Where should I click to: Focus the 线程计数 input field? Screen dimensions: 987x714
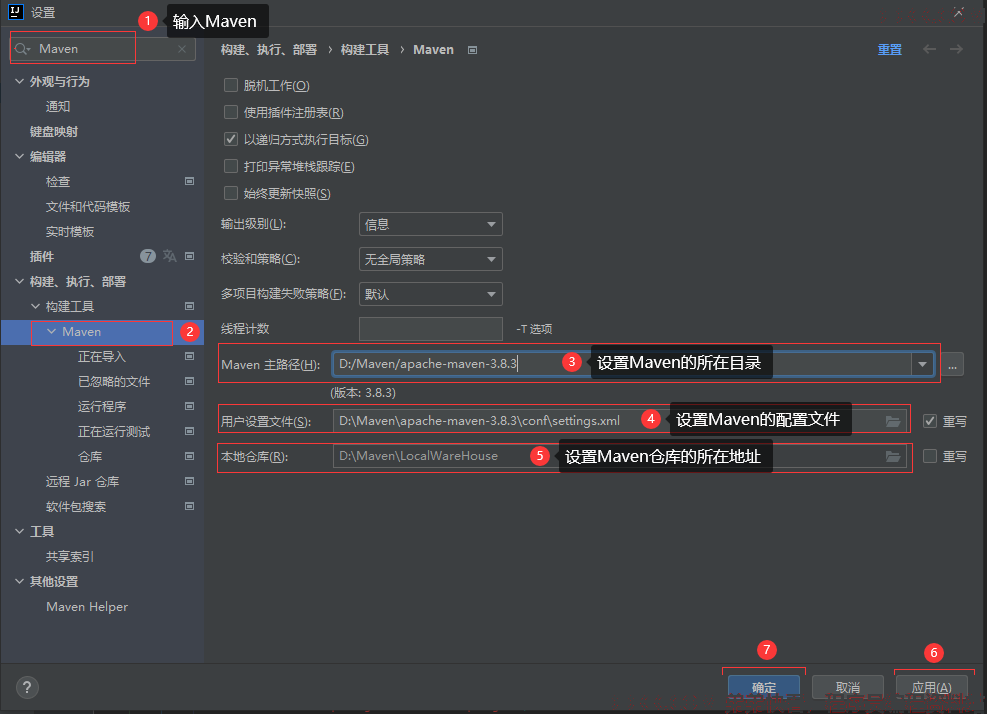coord(431,329)
